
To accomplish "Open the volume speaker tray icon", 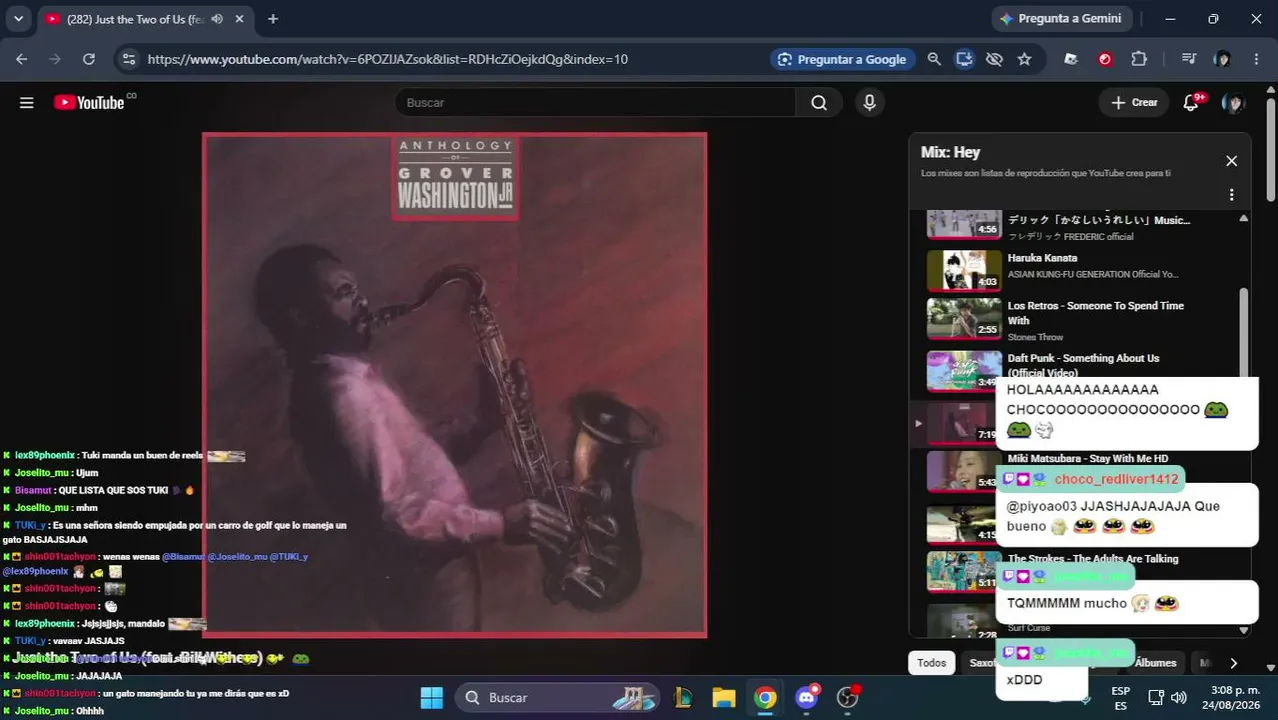I will (x=1179, y=697).
